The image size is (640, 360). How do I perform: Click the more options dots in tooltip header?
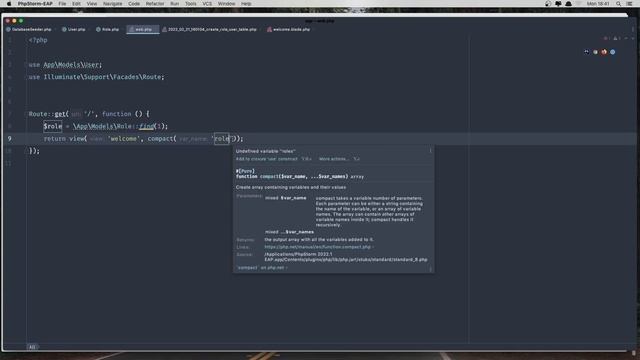[x=430, y=151]
